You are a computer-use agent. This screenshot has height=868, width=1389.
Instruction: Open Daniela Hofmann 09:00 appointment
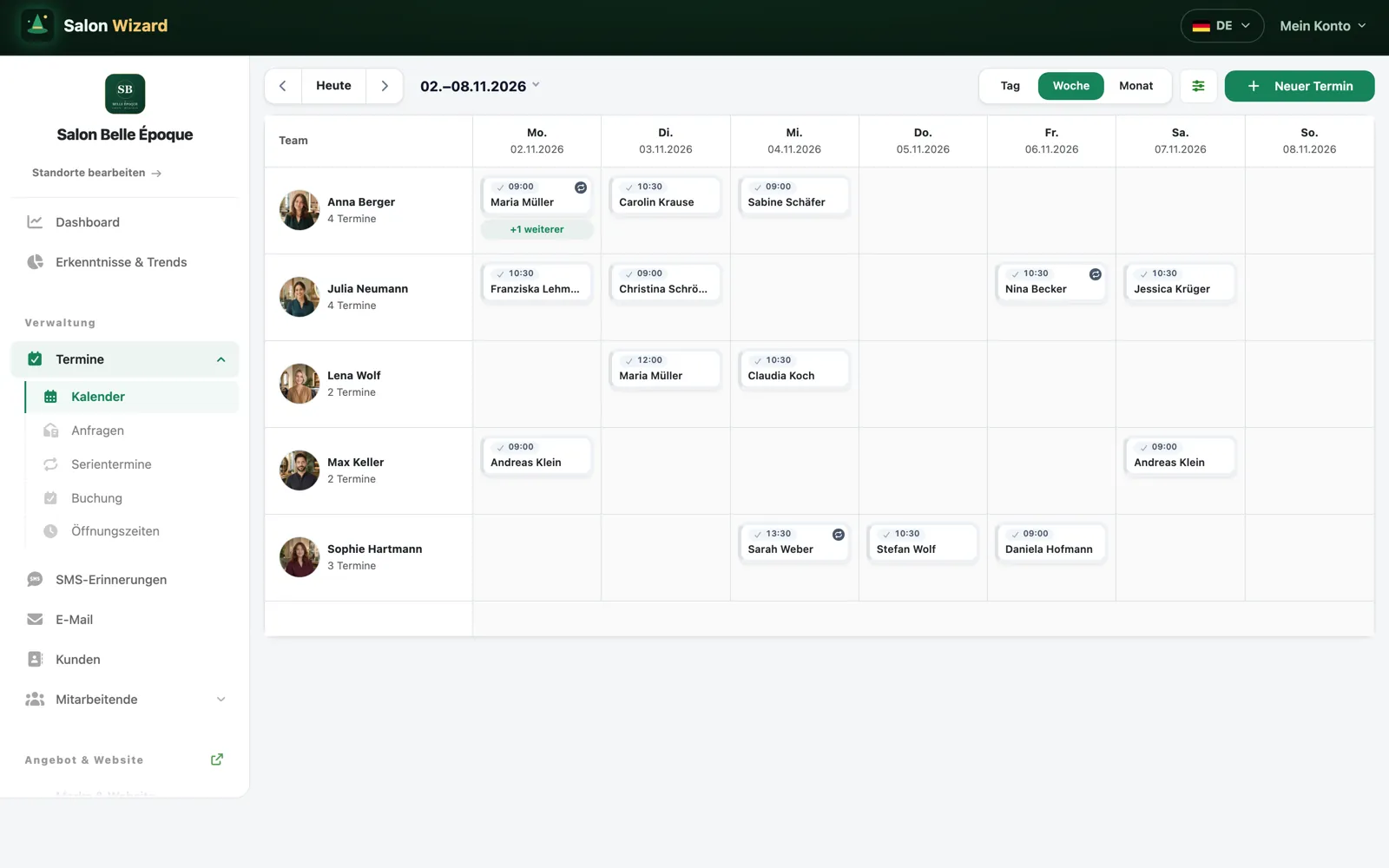1051,542
